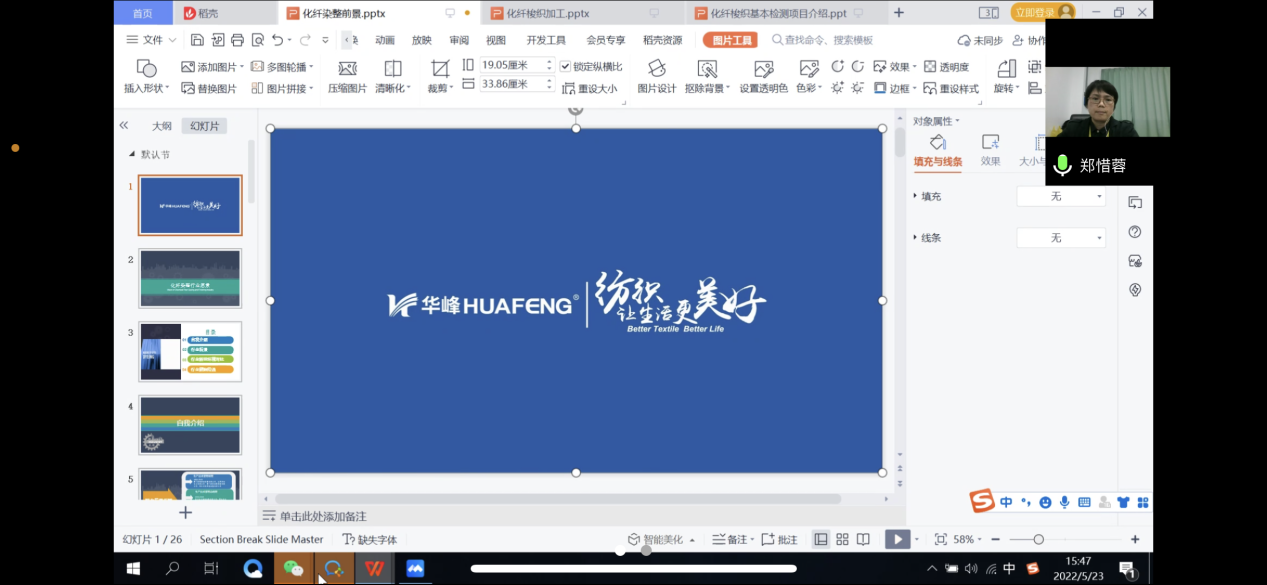Click Remove Background (抠除背景) icon
1267x585 pixels.
coord(707,68)
